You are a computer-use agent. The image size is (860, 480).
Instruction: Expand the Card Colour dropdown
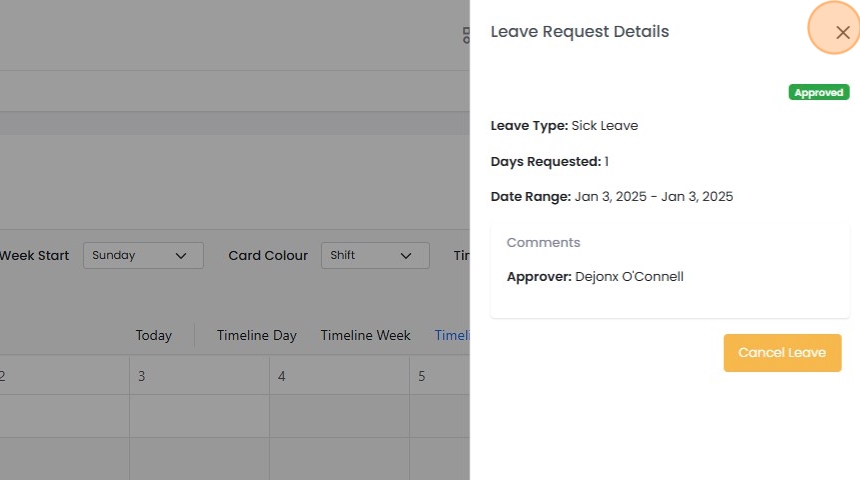(375, 255)
